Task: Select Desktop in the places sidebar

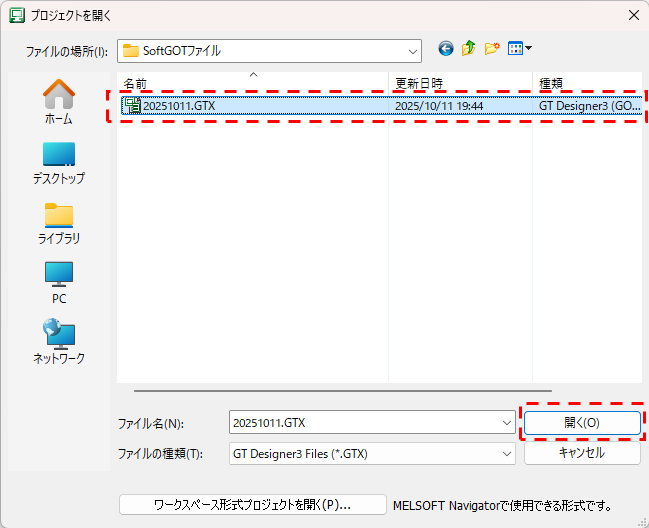Action: pyautogui.click(x=58, y=162)
